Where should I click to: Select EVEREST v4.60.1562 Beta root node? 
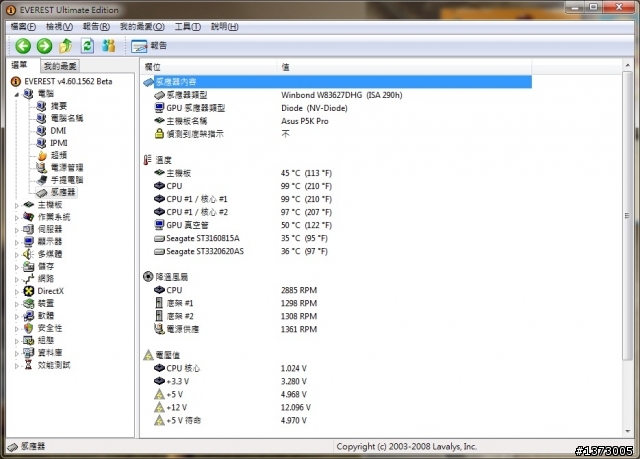68,81
